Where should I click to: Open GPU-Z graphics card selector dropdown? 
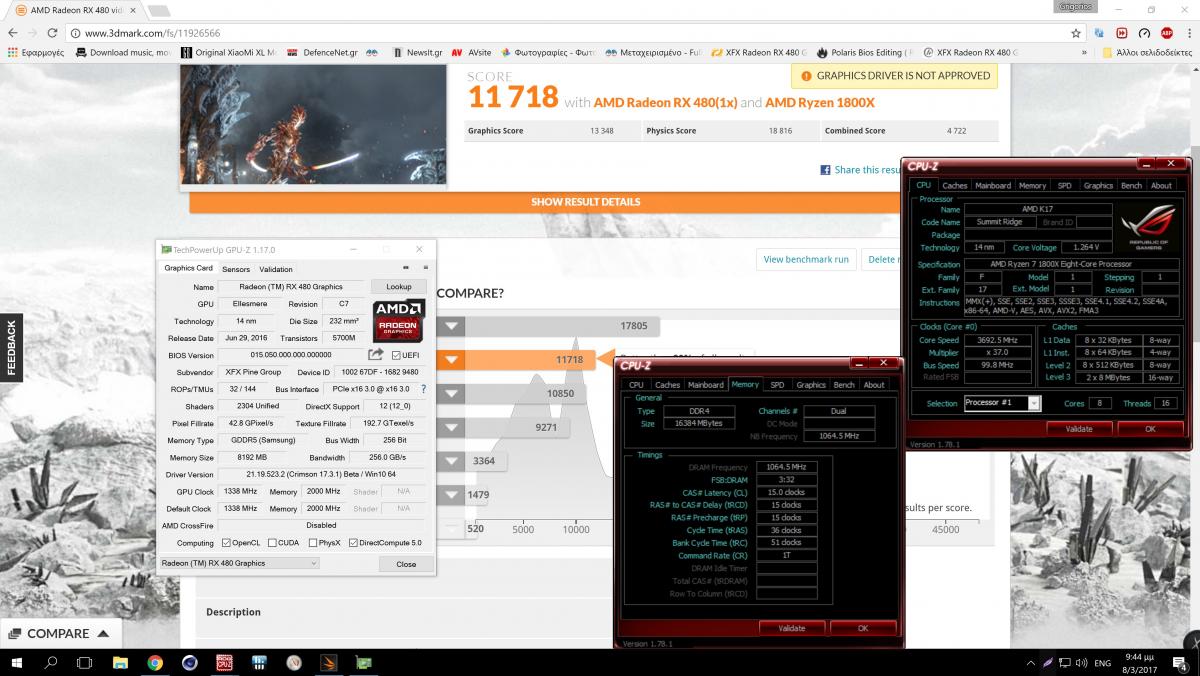click(x=239, y=563)
